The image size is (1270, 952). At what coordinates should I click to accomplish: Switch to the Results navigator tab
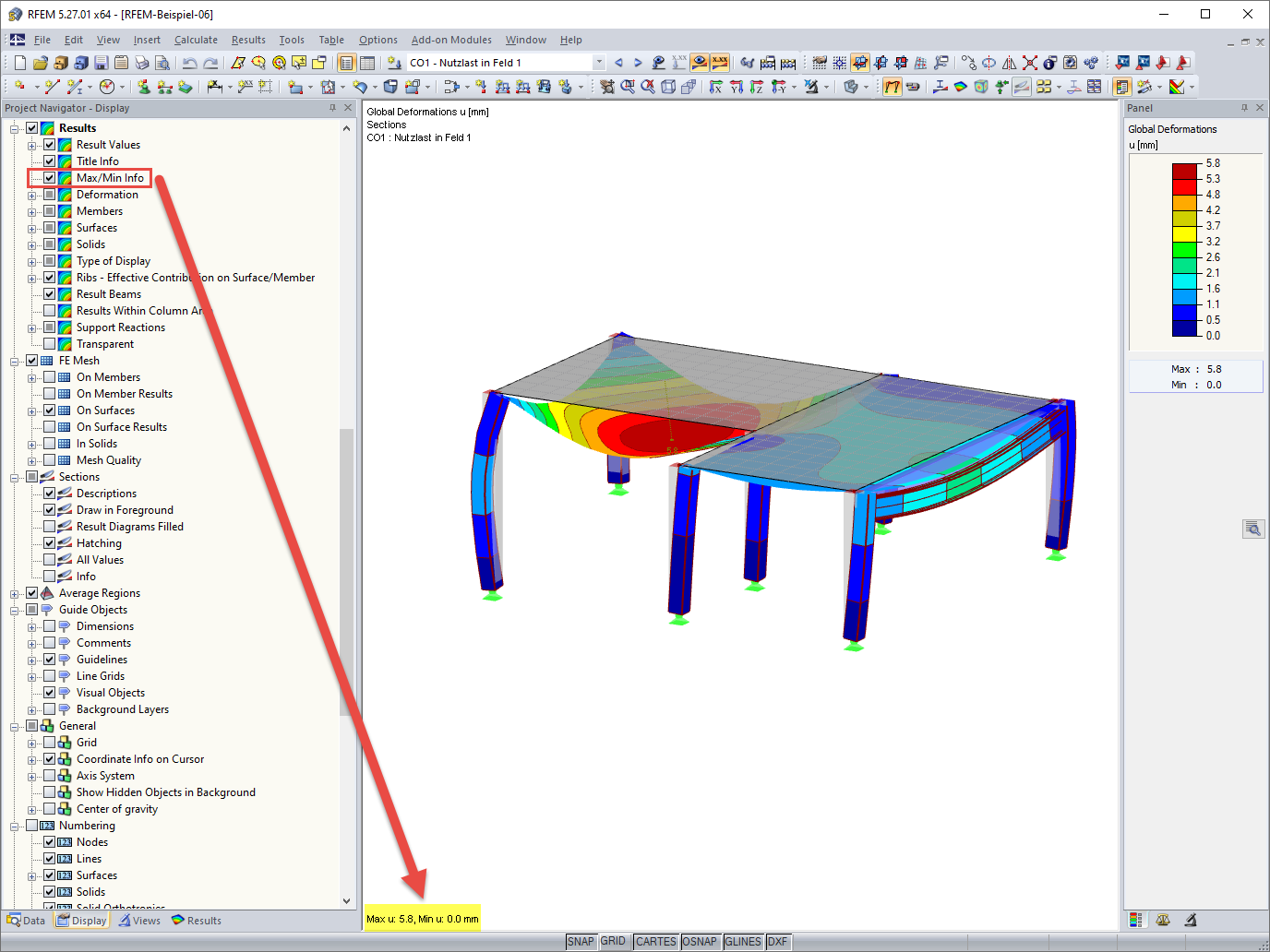pos(197,921)
